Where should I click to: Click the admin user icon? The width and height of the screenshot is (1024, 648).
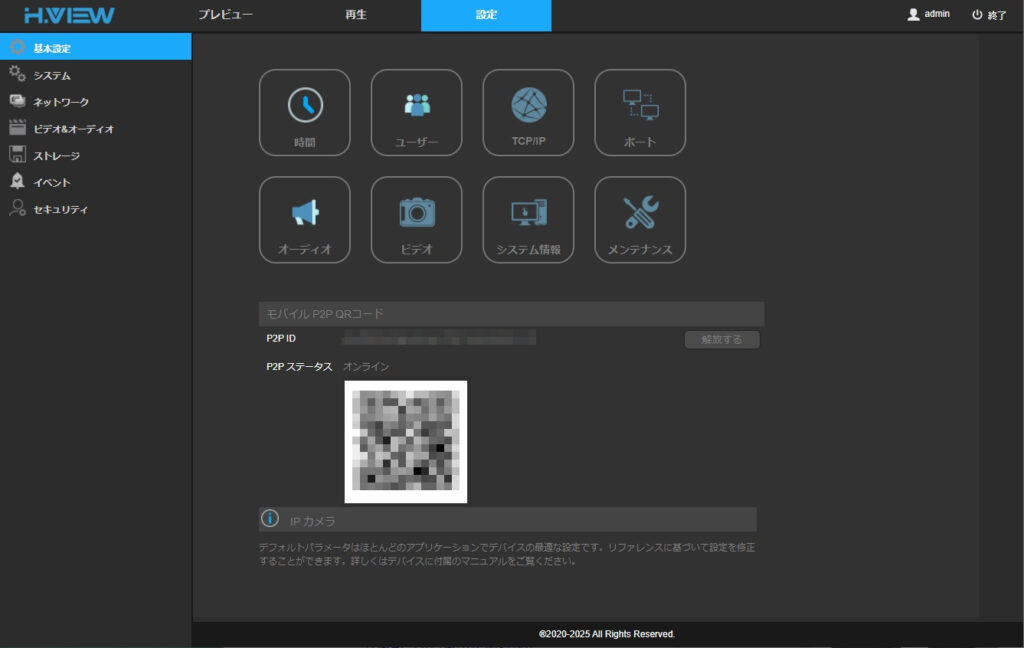[x=913, y=14]
